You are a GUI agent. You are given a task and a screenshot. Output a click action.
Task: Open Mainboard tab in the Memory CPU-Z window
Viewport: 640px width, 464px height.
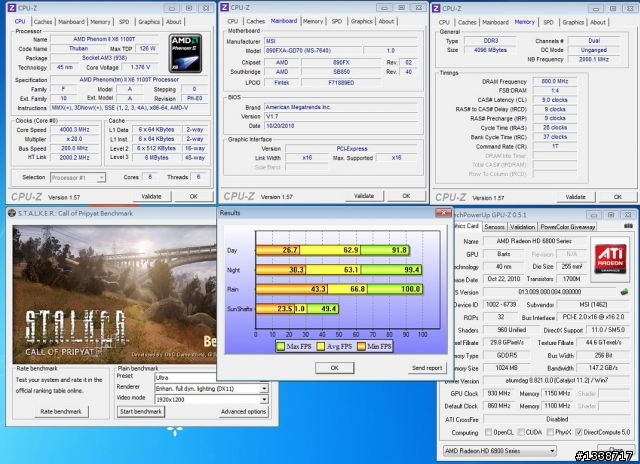click(495, 22)
